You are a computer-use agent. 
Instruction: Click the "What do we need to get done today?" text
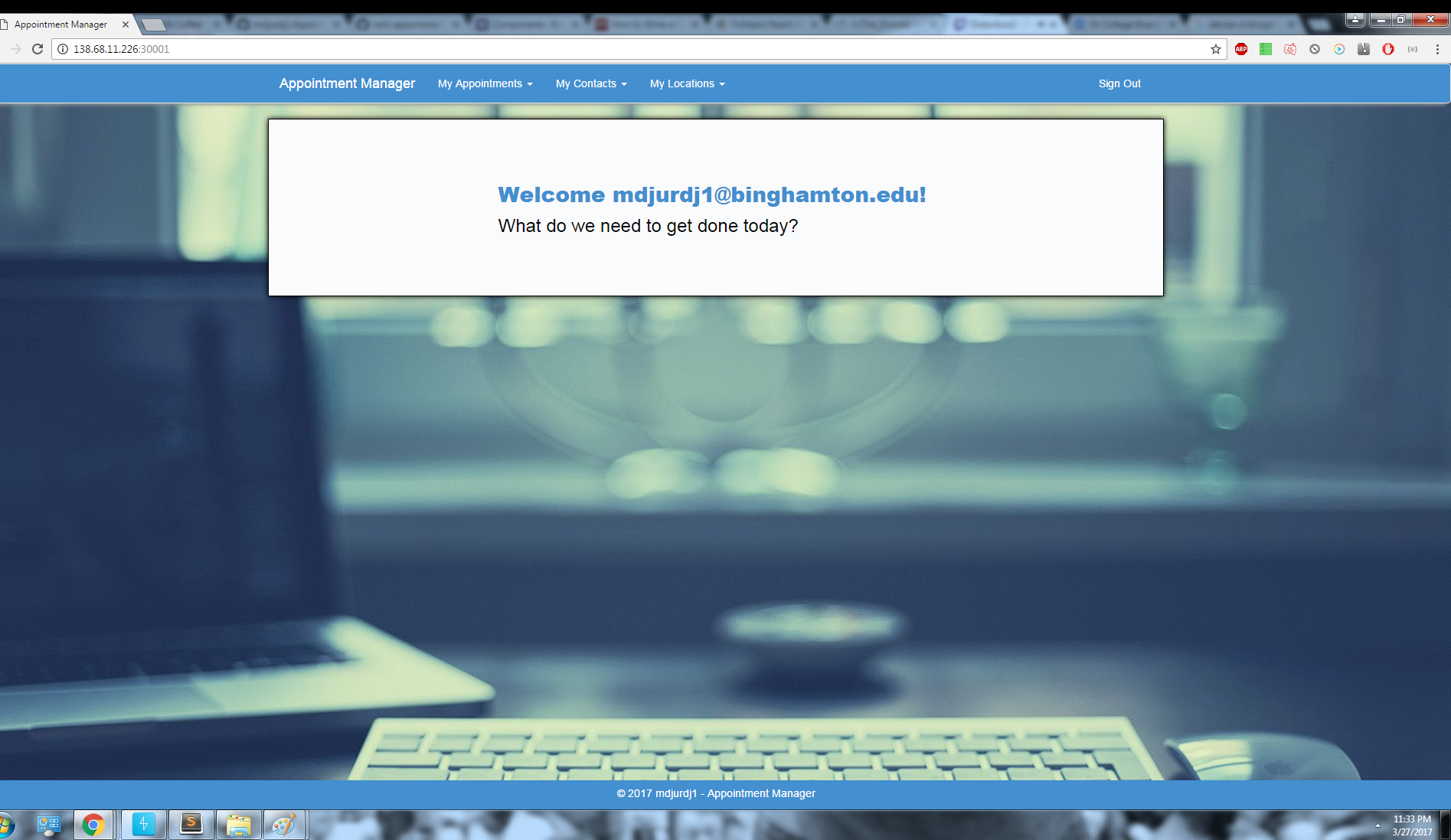648,226
